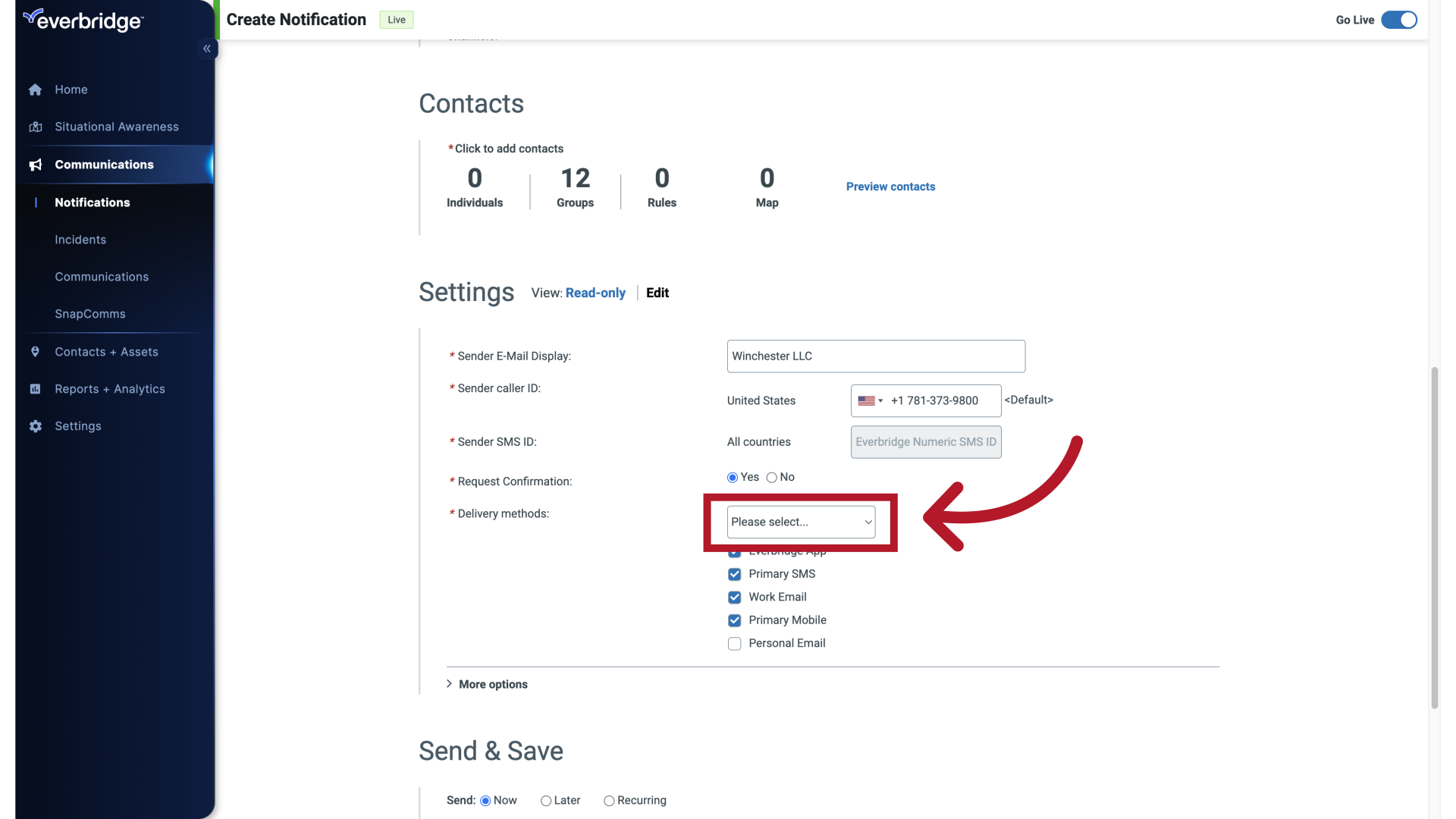Open Contacts + Assets section
The width and height of the screenshot is (1456, 819).
[106, 352]
